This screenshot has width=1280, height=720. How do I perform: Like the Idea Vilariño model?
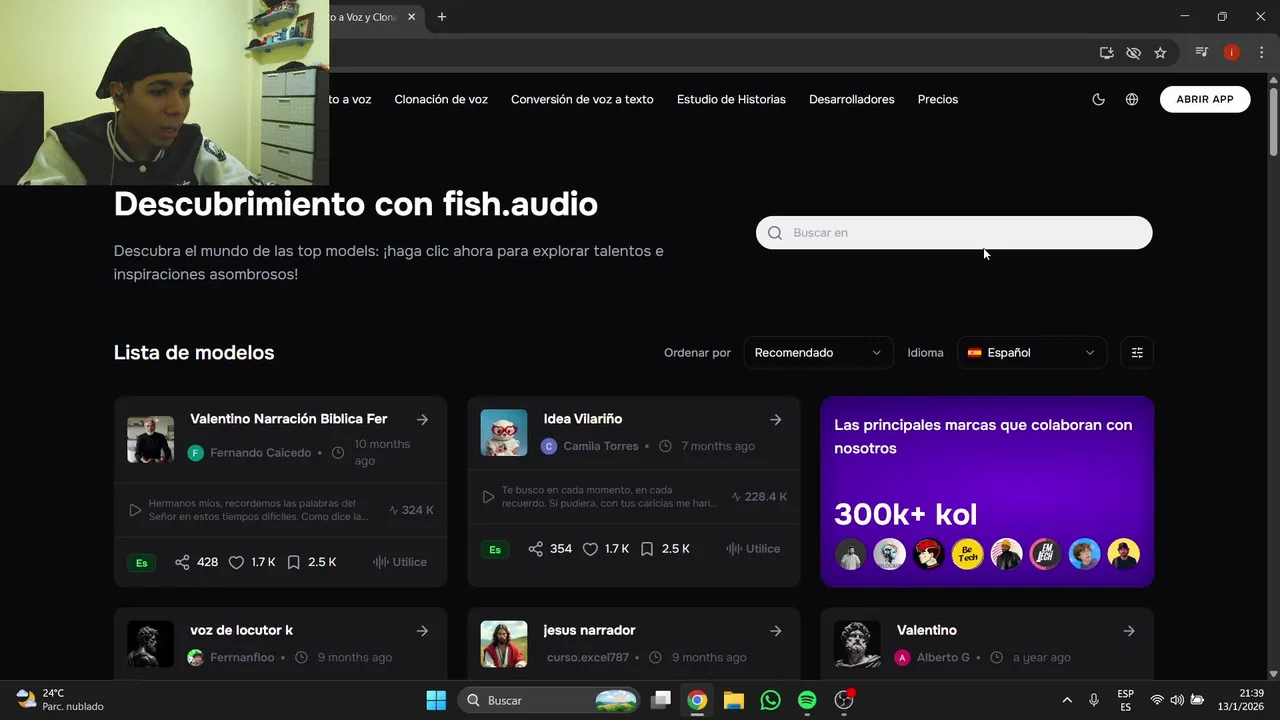[x=590, y=549]
